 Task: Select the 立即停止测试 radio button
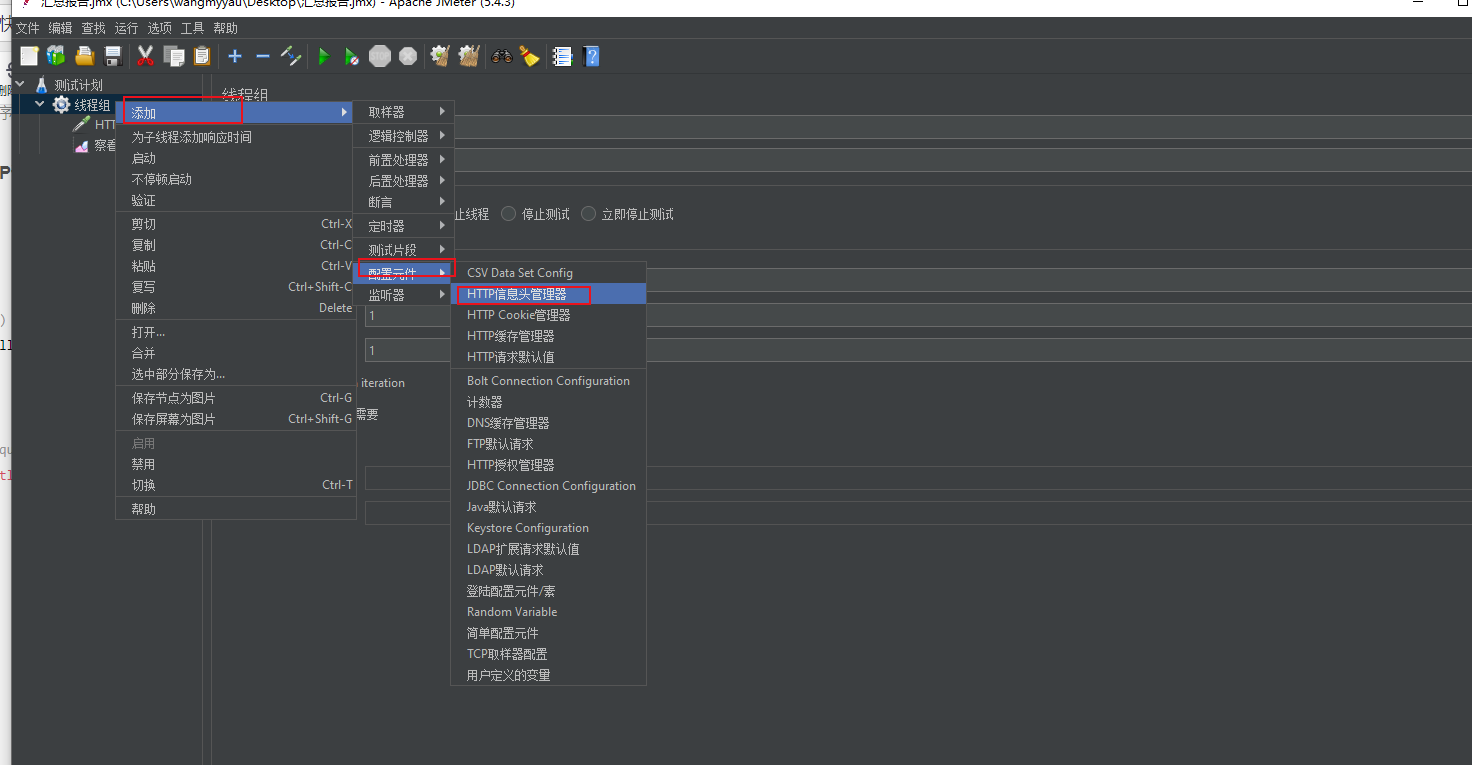coord(588,214)
